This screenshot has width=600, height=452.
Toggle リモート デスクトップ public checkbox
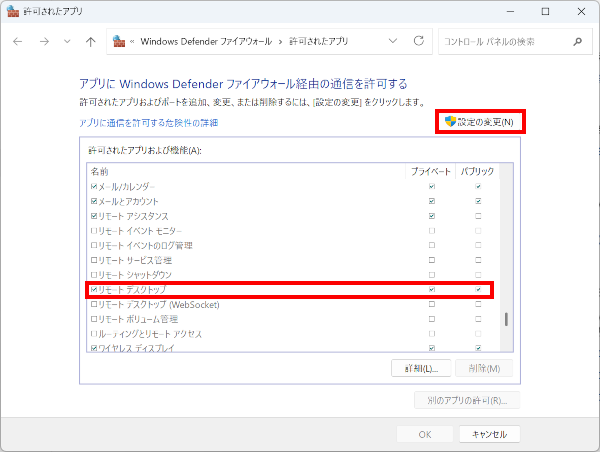[x=478, y=290]
